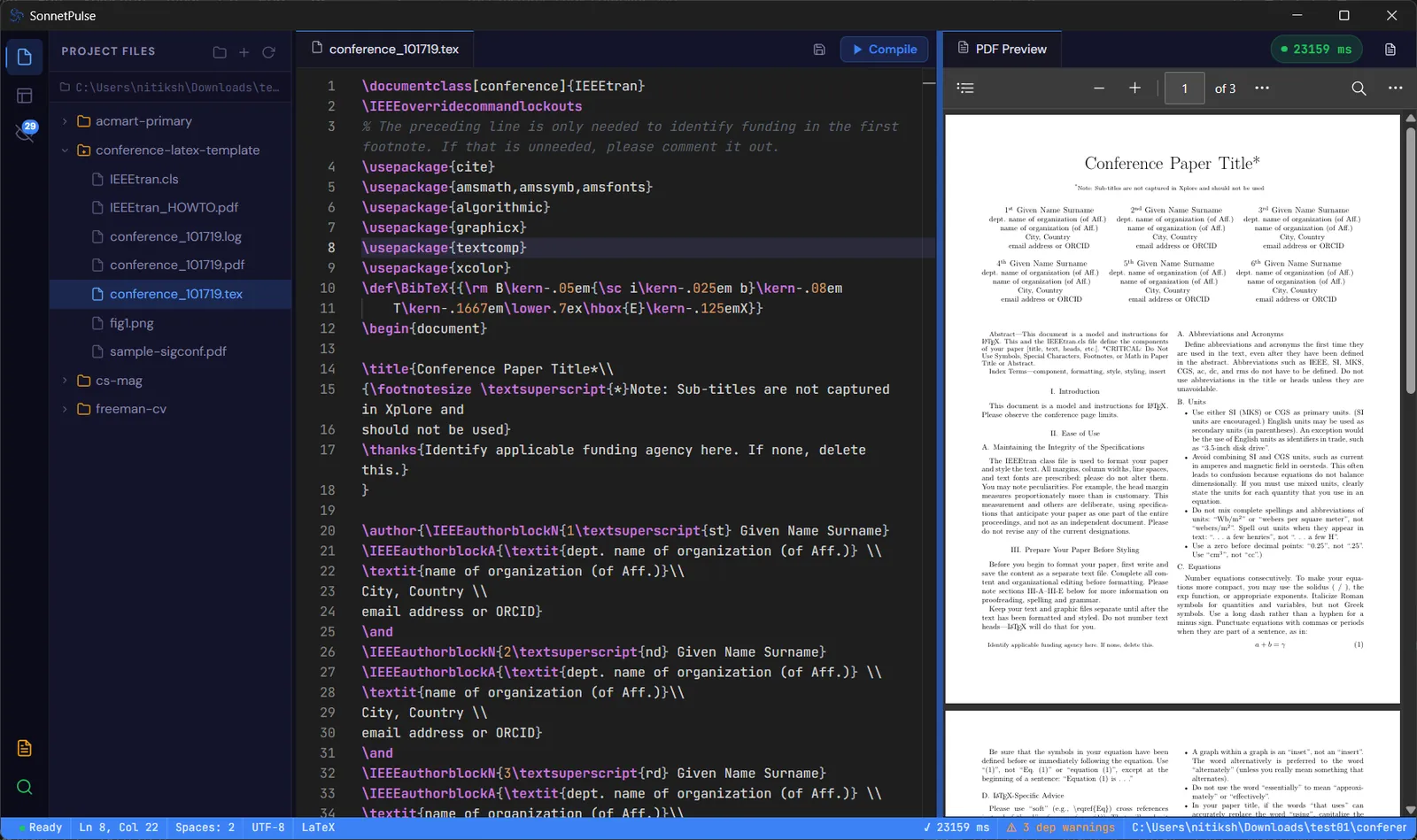Open the Project Files sidebar icon
The height and width of the screenshot is (840, 1417).
pos(25,58)
